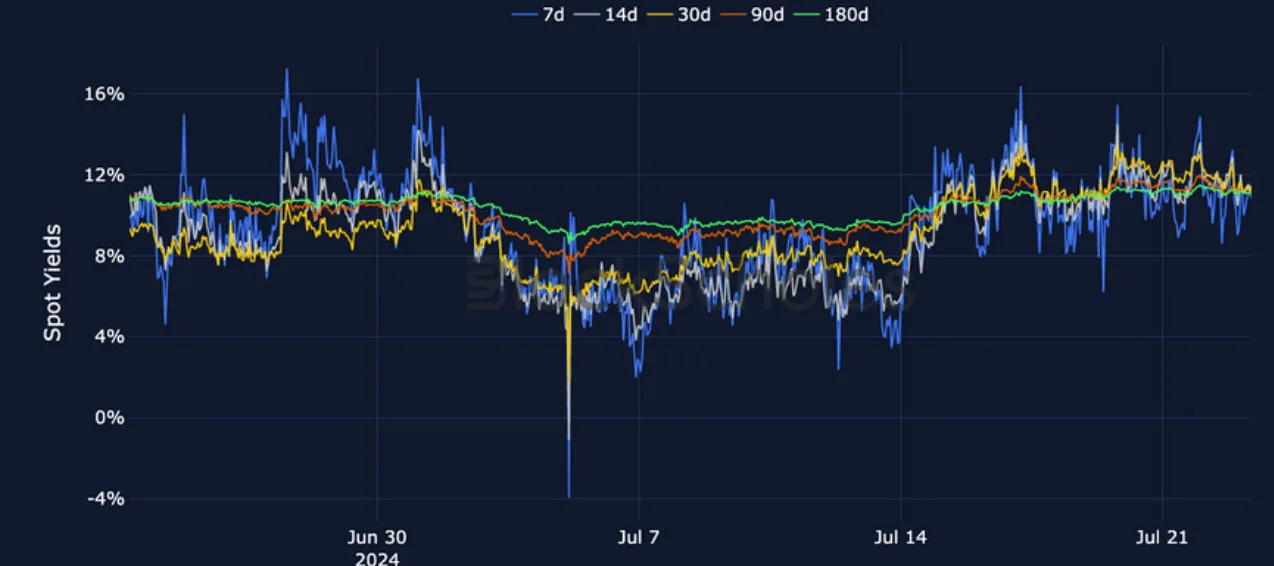The height and width of the screenshot is (566, 1274).
Task: Toggle the 90d series in the legend
Action: [x=753, y=14]
